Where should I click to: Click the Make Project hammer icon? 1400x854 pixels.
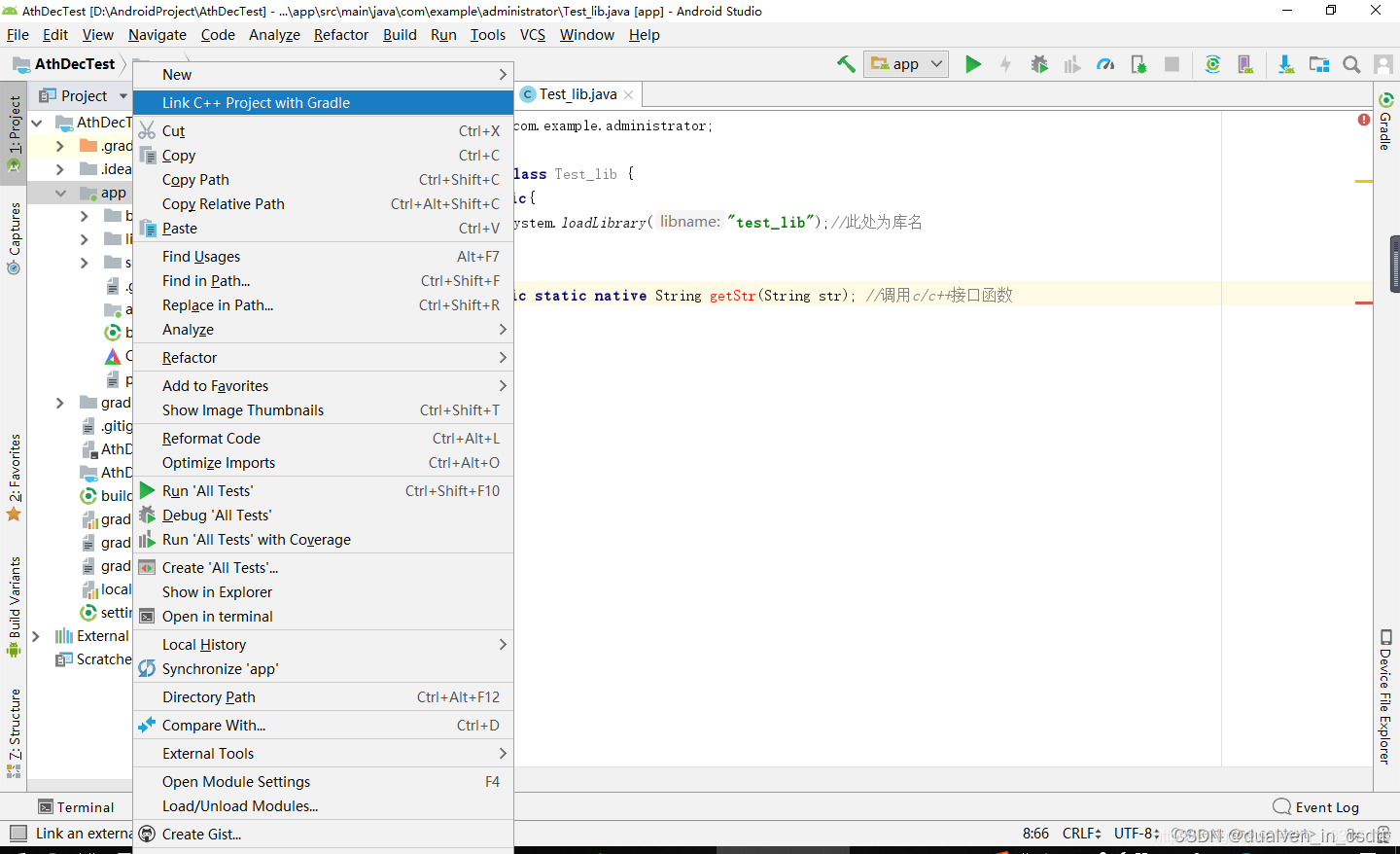coord(846,64)
